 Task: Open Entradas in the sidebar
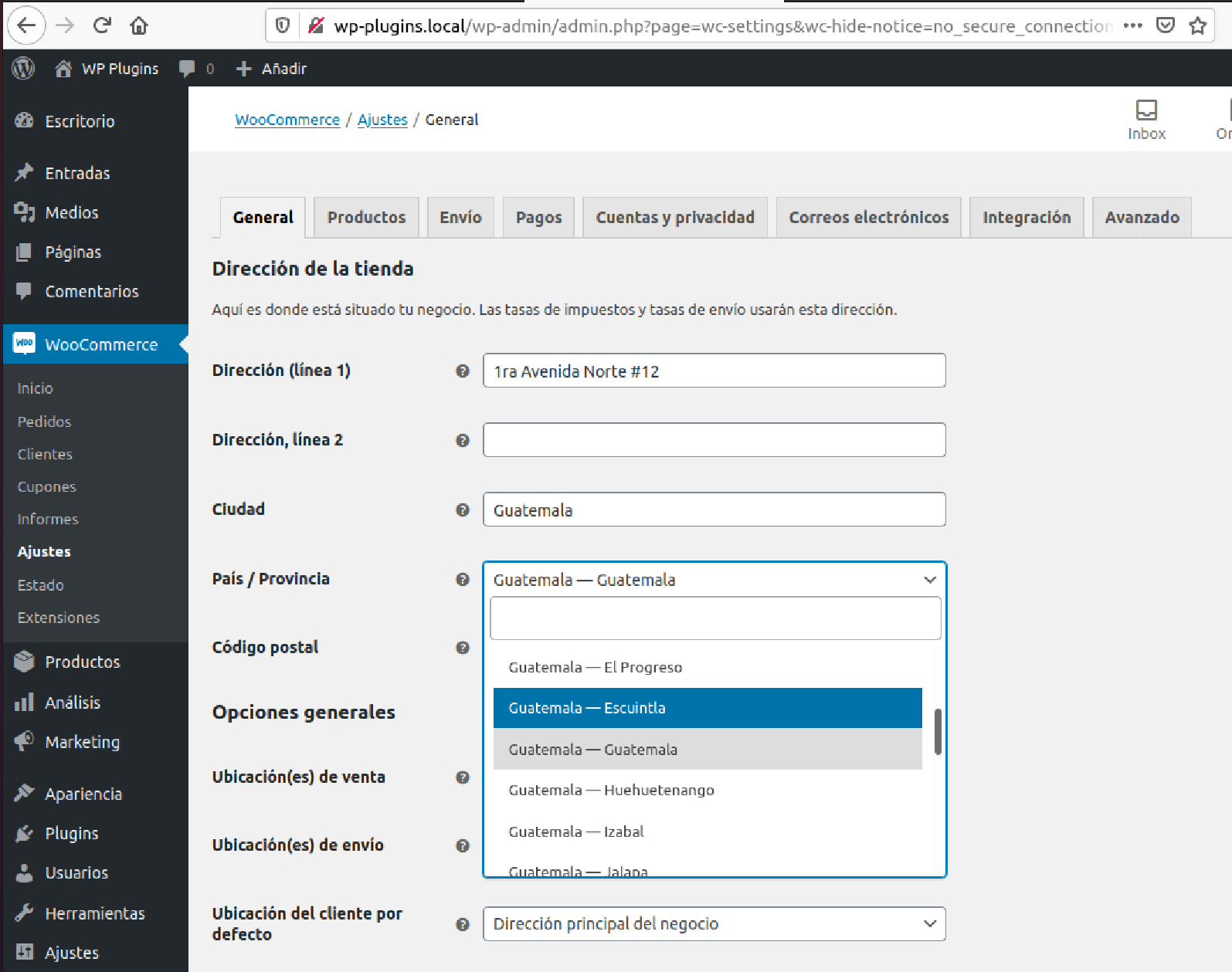(x=96, y=173)
